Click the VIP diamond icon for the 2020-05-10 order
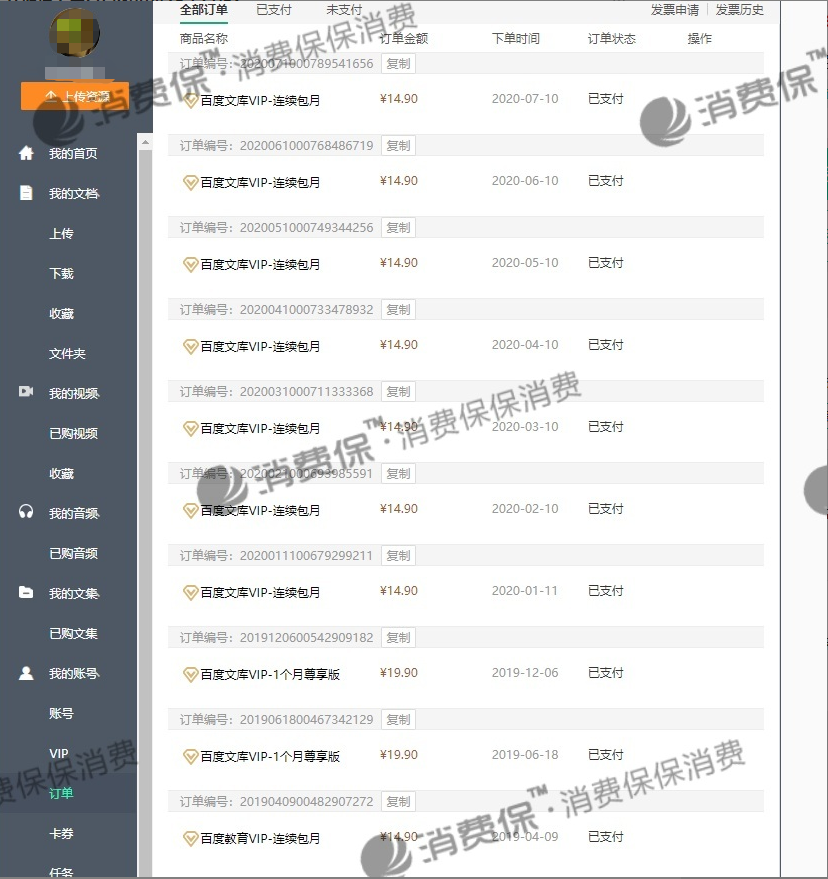828x879 pixels. tap(191, 265)
